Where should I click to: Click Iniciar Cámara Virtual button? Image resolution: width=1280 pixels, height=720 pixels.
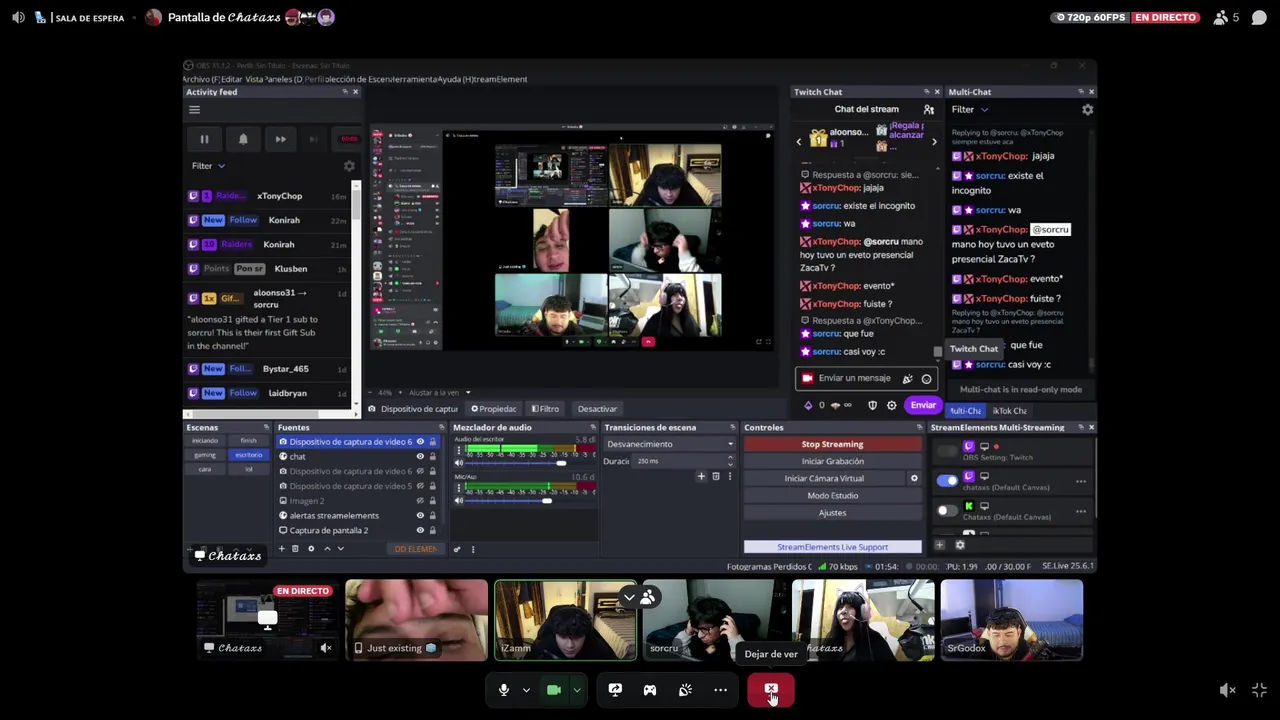pos(824,478)
